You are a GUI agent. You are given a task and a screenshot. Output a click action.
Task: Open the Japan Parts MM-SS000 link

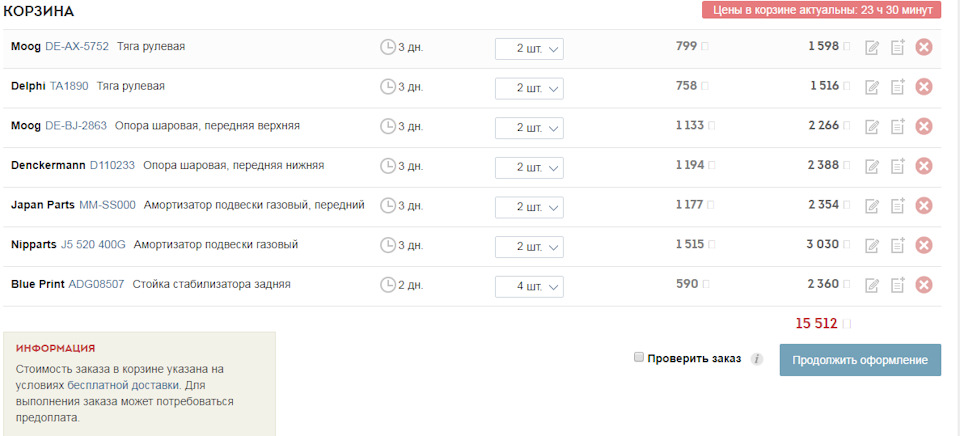pos(107,205)
